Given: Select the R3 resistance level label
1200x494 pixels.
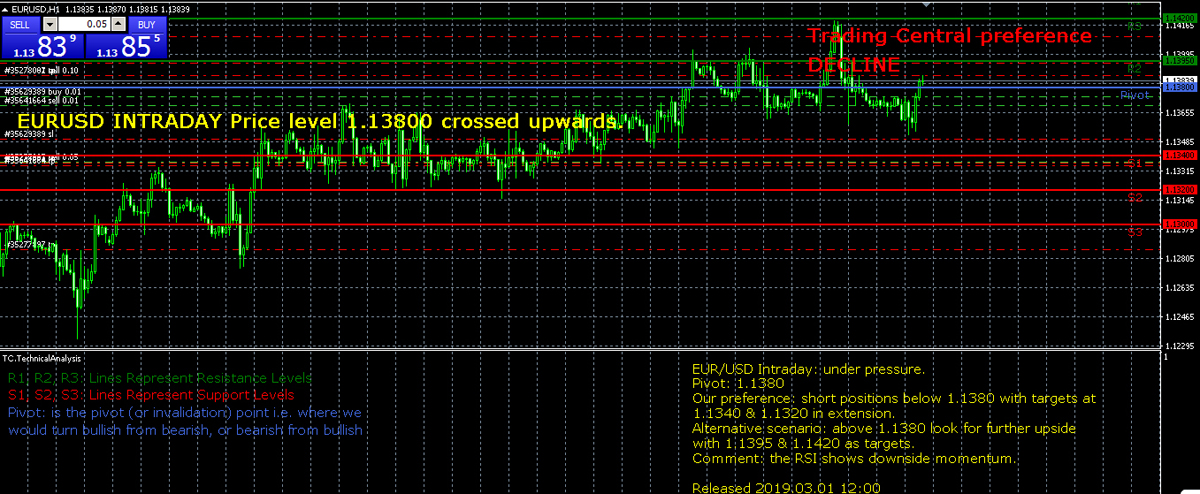Looking at the screenshot, I should point(1135,25).
